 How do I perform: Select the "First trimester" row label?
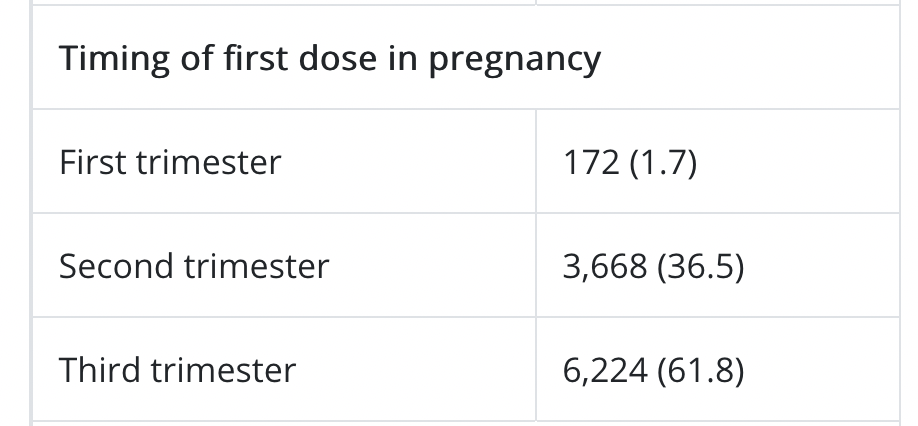tap(170, 162)
